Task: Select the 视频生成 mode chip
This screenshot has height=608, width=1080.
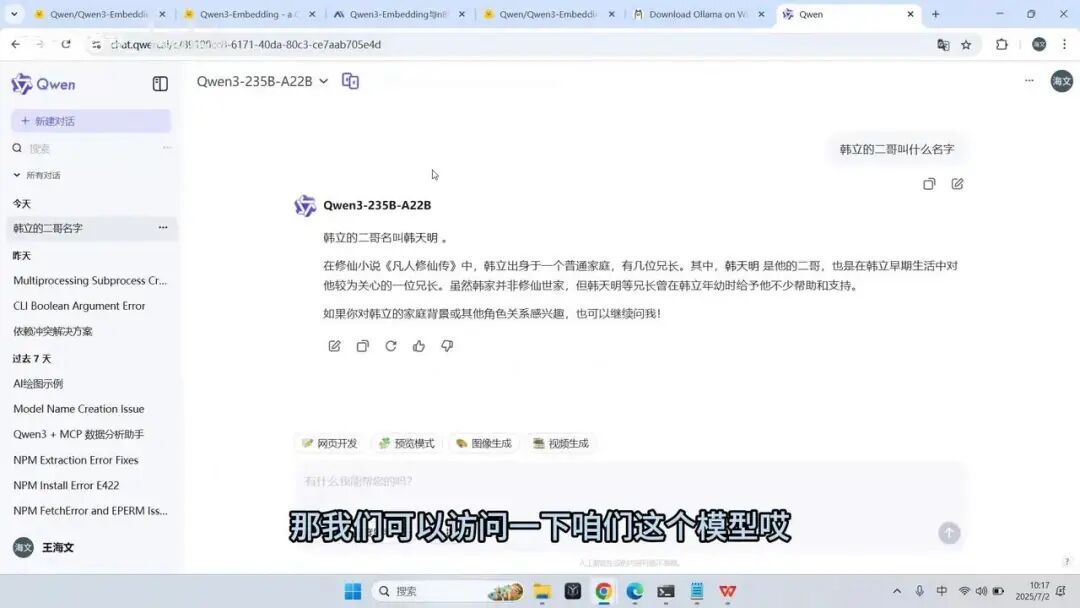Action: point(561,443)
